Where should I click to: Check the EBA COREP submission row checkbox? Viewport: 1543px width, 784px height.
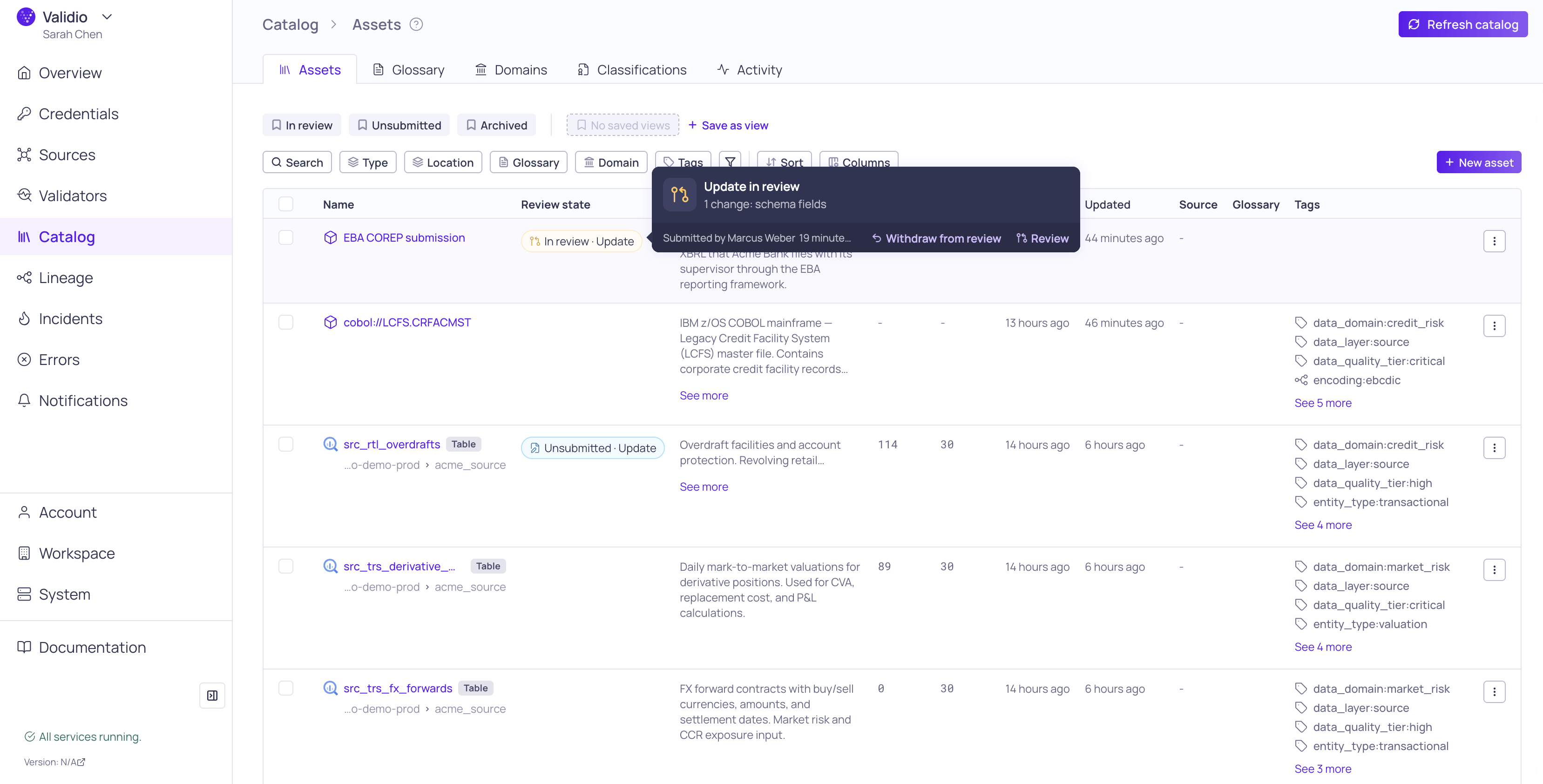point(286,238)
